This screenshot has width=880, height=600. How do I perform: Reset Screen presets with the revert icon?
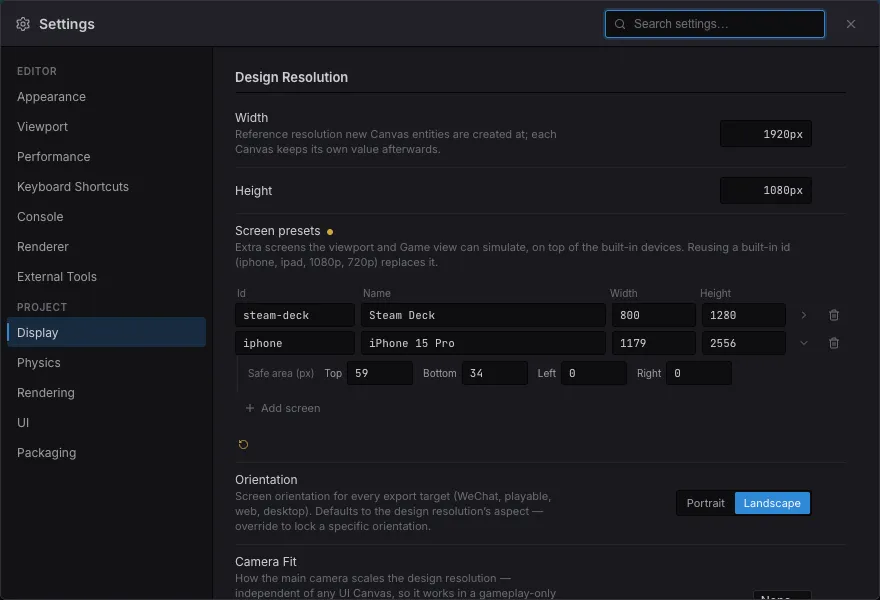243,445
